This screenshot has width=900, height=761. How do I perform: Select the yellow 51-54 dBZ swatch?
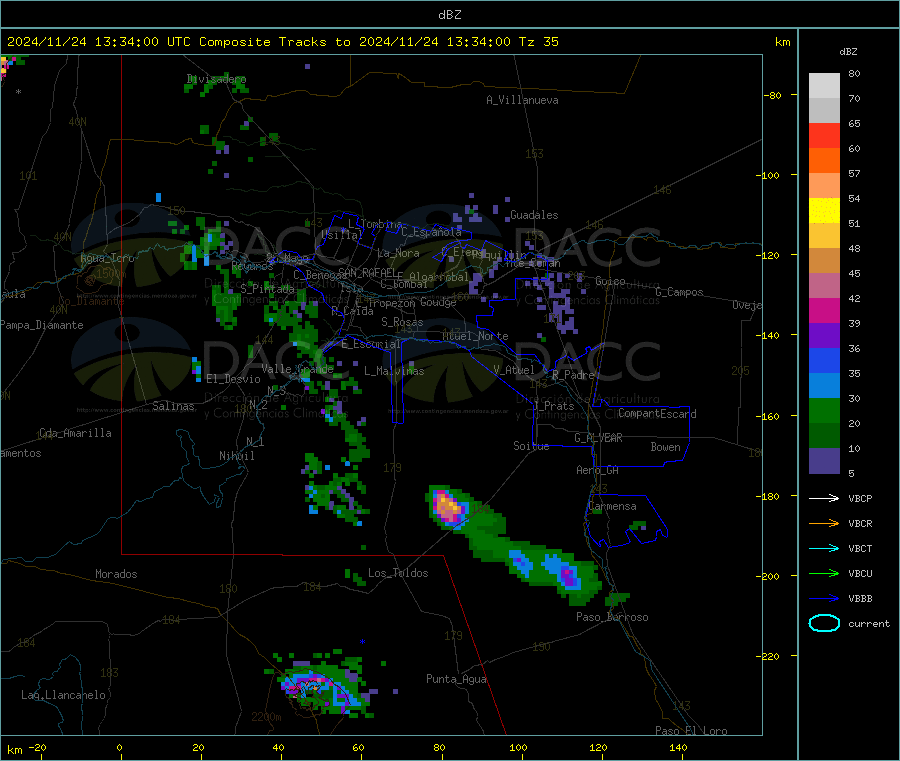(x=824, y=211)
